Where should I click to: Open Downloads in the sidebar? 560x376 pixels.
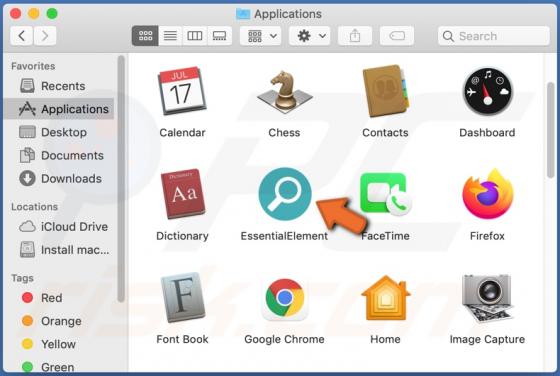pos(59,179)
